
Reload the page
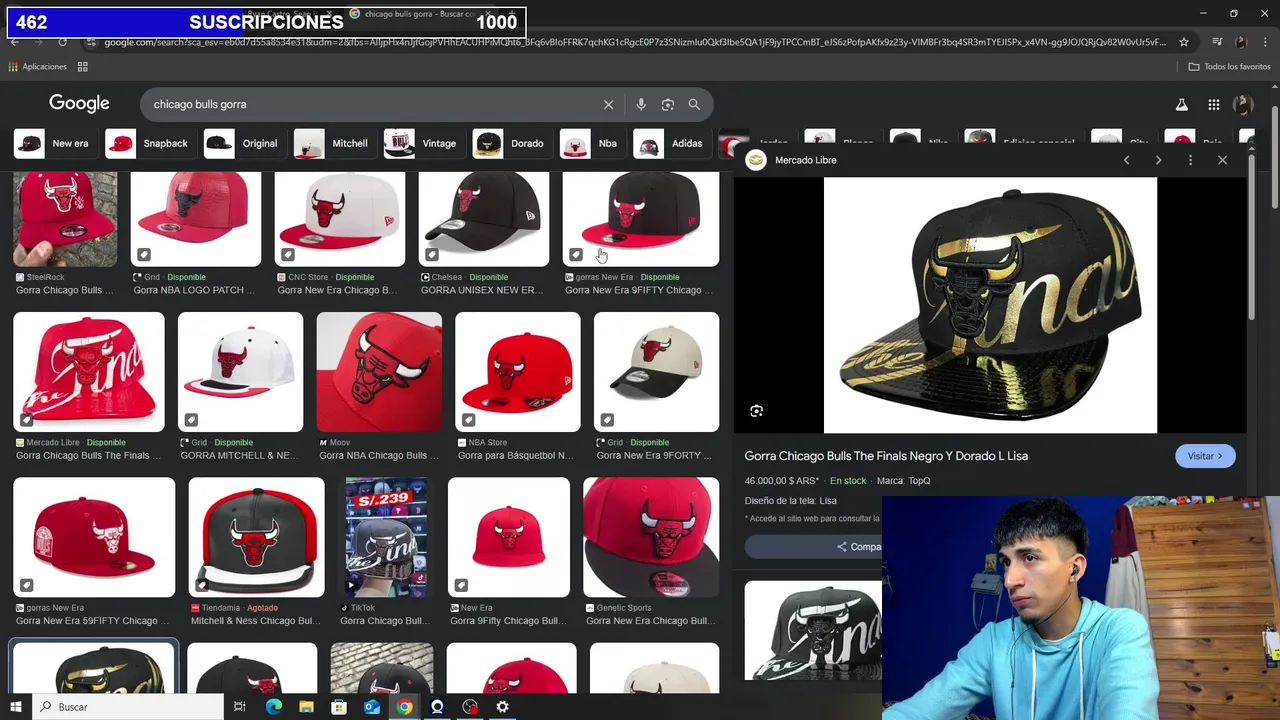tap(62, 42)
